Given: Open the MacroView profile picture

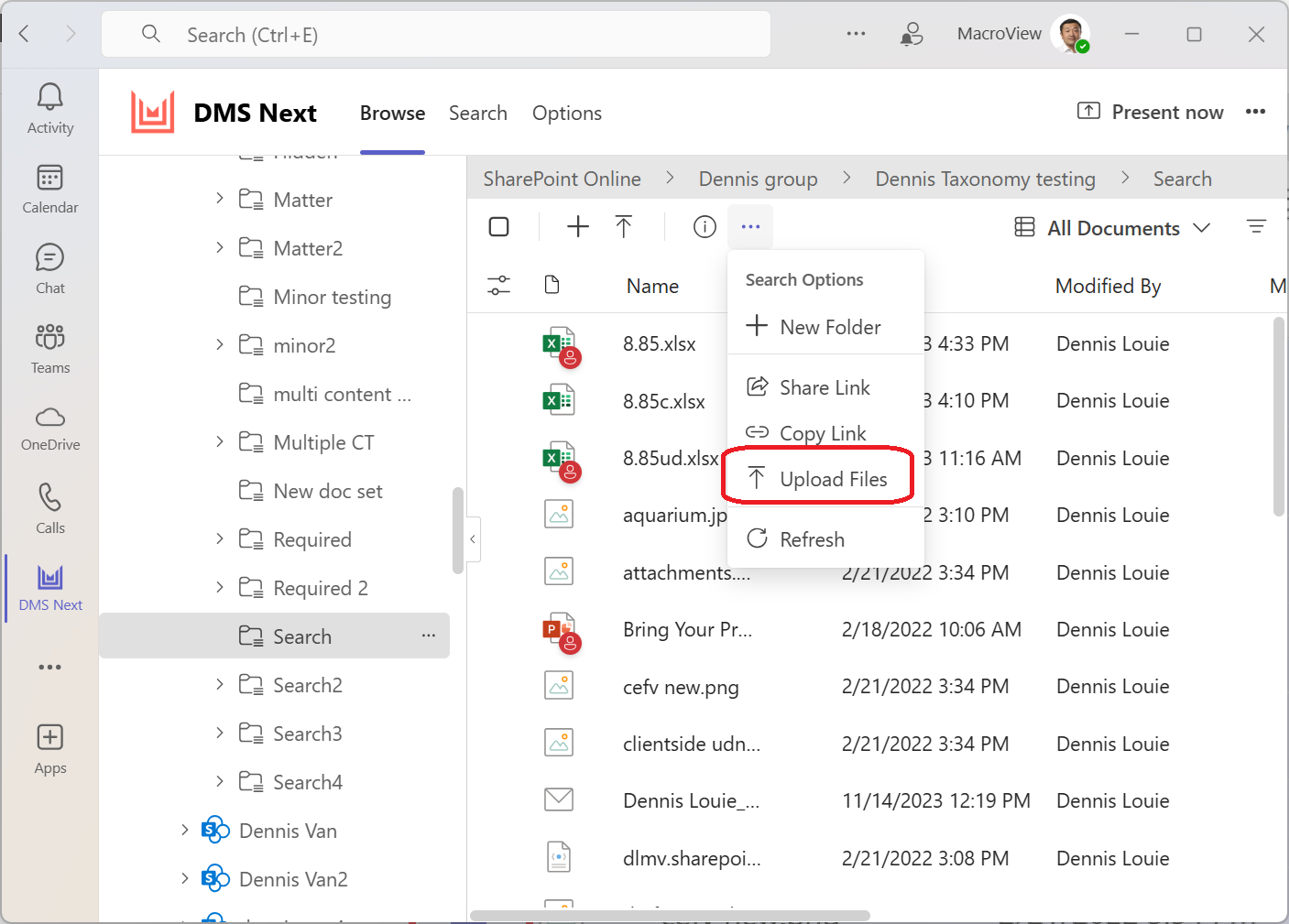Looking at the screenshot, I should [x=1070, y=34].
